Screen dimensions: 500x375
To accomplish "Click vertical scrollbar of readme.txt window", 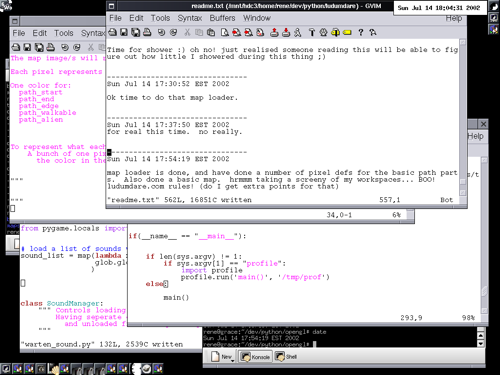I will tap(462, 117).
